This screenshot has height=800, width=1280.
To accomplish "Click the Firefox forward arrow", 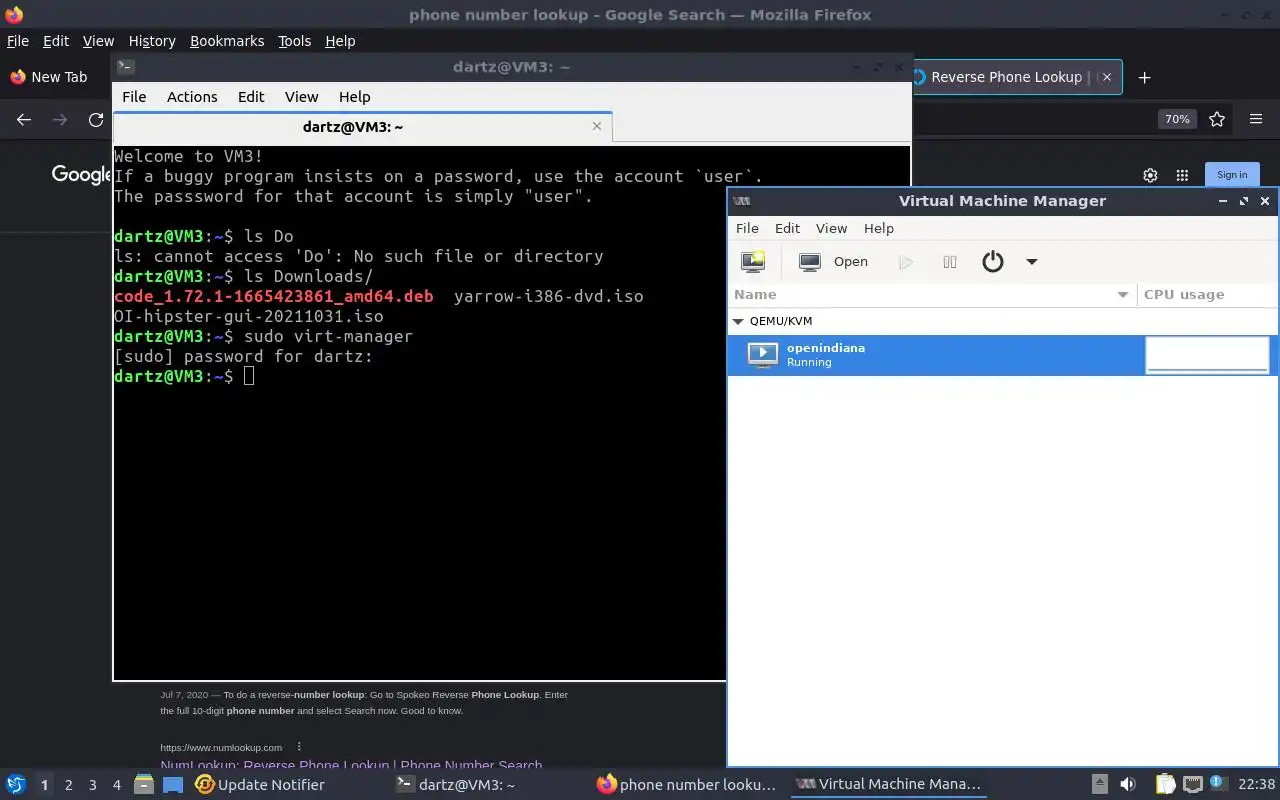I will pyautogui.click(x=60, y=119).
